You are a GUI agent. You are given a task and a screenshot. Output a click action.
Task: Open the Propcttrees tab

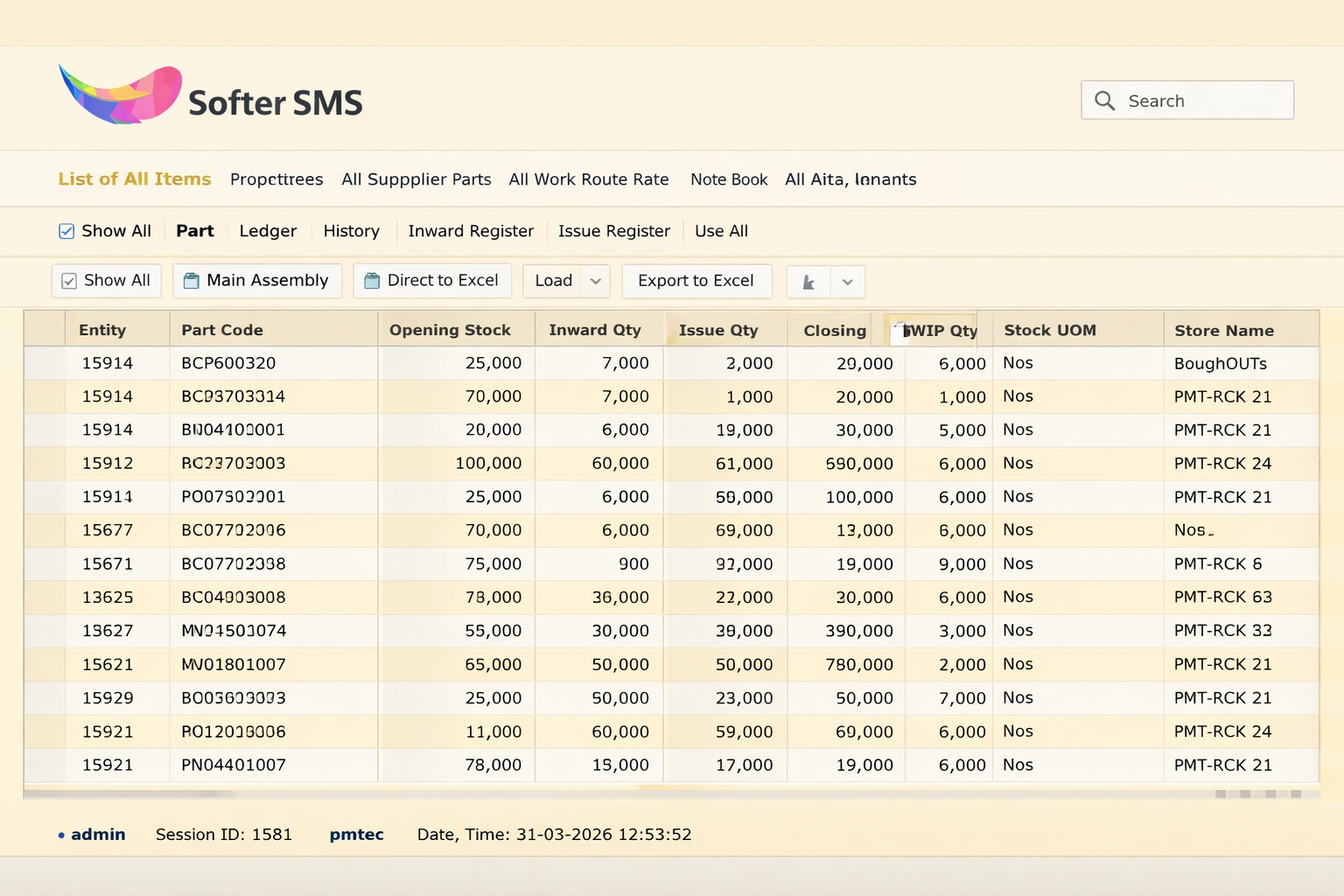276,179
